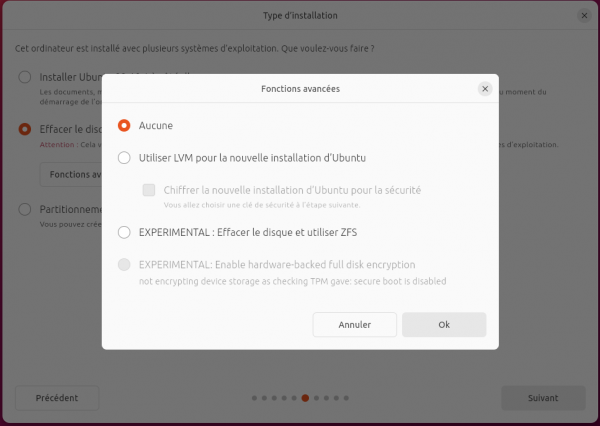Image resolution: width=600 pixels, height=426 pixels.
Task: Select EXPERIMENTAL Effacer le disque et utiliser ZFS
Action: 124,232
